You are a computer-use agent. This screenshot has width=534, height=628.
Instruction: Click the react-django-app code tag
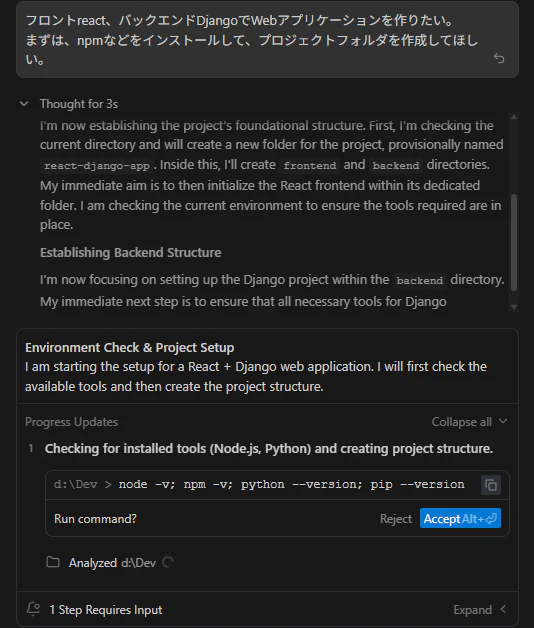[97, 165]
